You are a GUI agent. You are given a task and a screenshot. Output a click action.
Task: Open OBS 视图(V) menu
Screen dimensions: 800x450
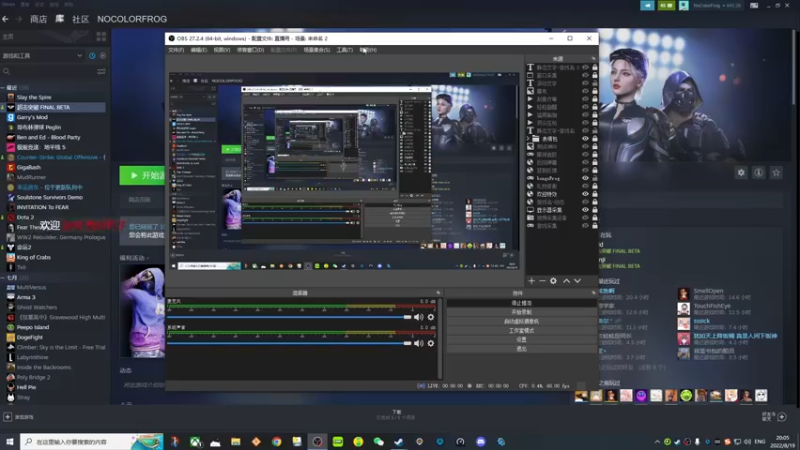click(221, 50)
